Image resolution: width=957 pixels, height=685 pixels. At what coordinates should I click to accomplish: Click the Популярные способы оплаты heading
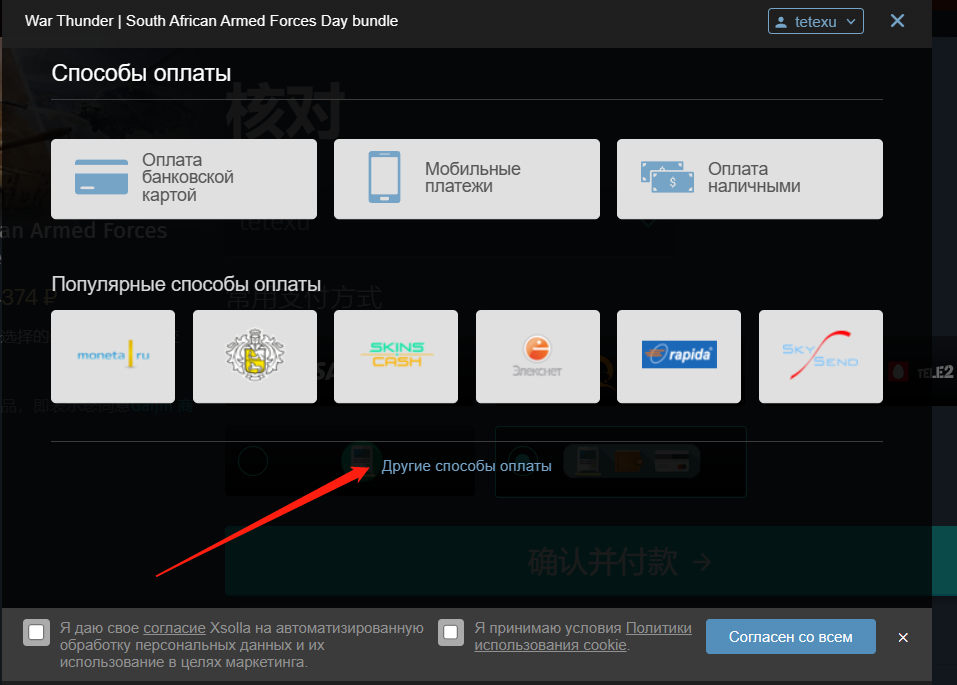click(x=186, y=285)
